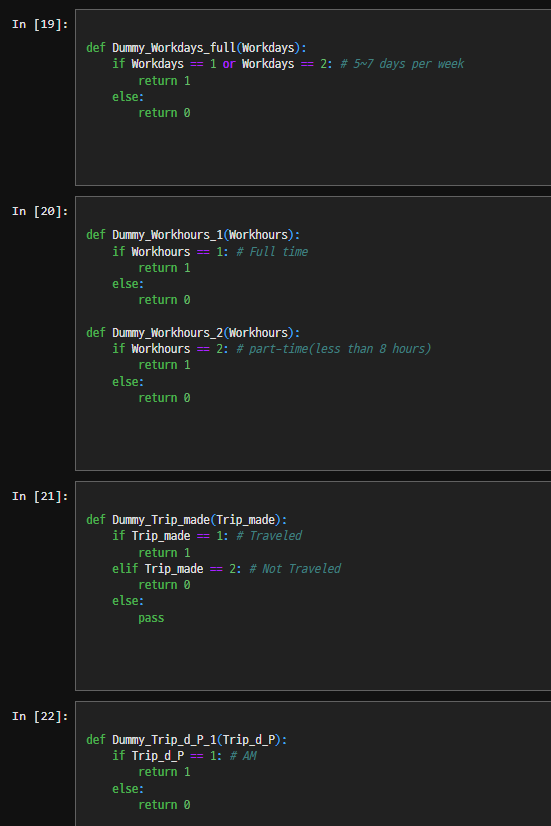Click the 'pass' statement in cell 21
The height and width of the screenshot is (826, 551).
point(151,618)
